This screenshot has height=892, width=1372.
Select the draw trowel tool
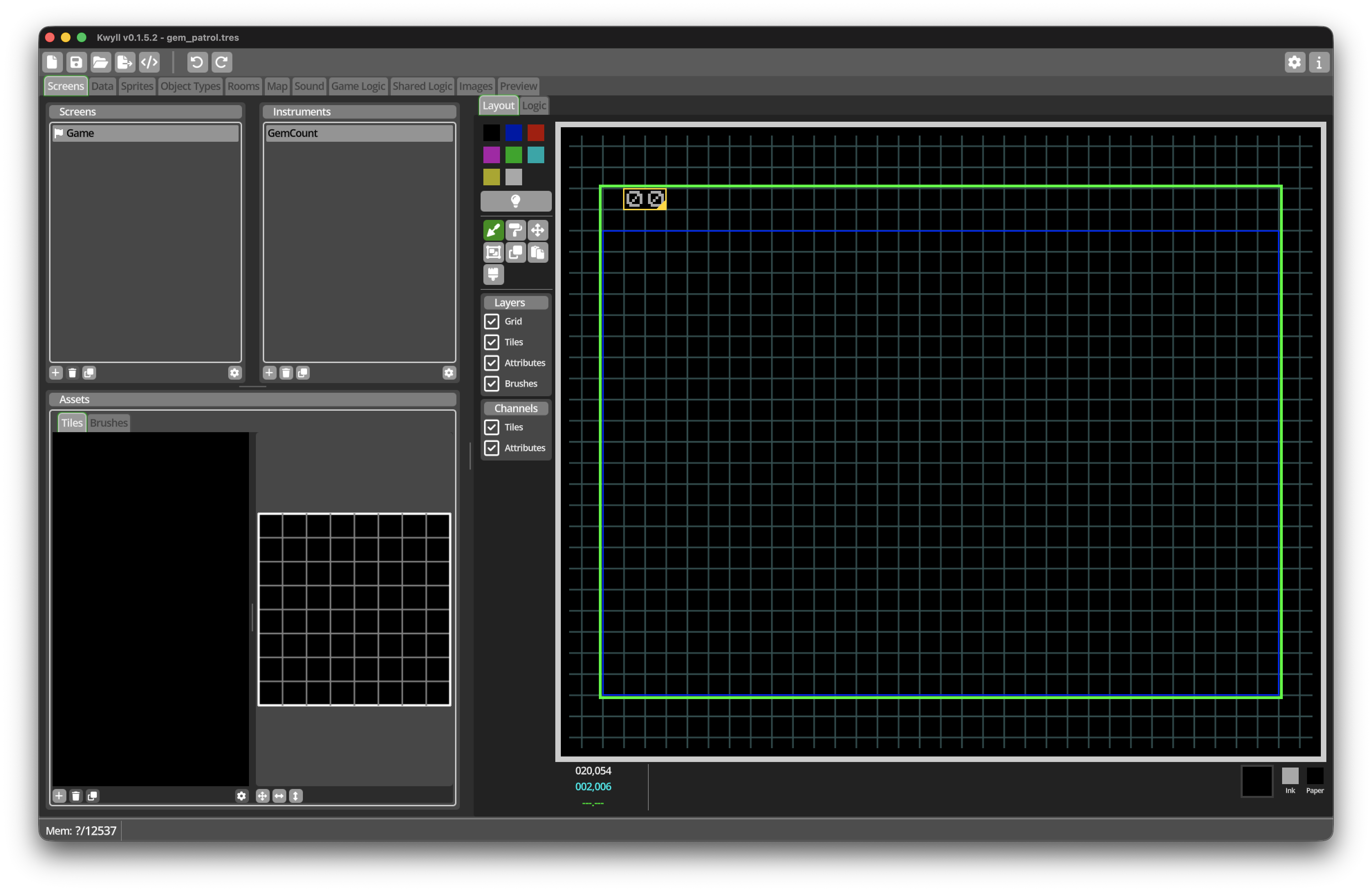tap(493, 231)
